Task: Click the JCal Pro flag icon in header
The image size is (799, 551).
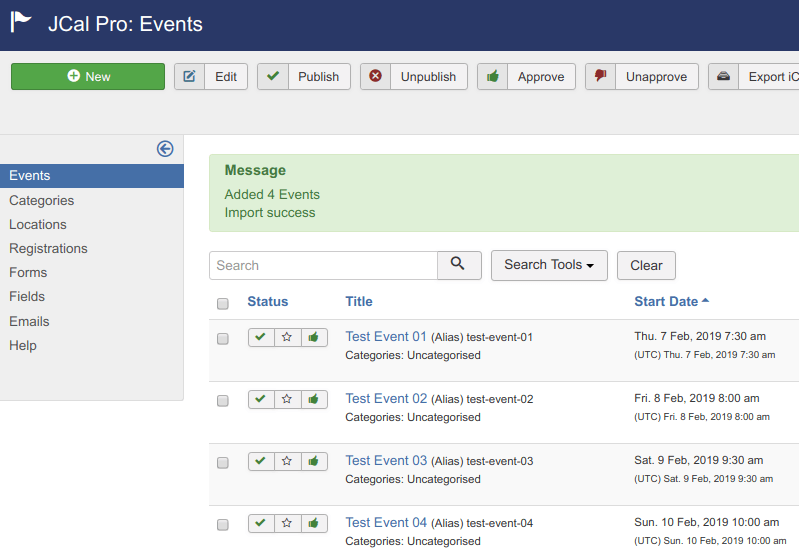Action: [x=21, y=22]
